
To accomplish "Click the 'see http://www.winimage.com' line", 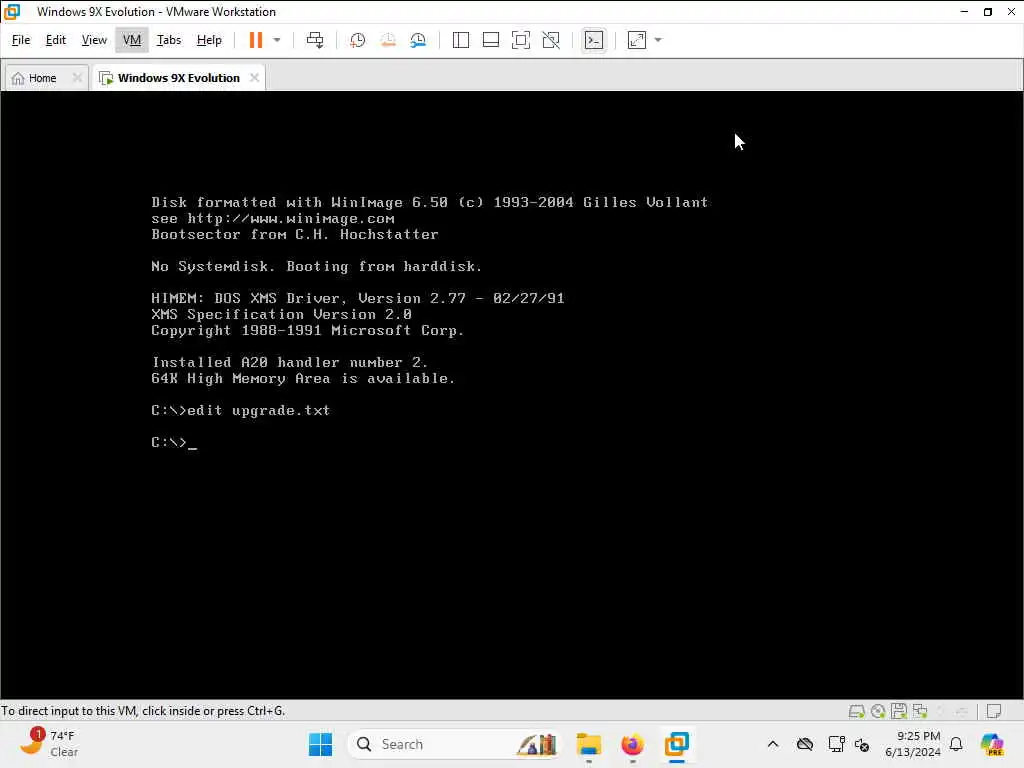I will pyautogui.click(x=273, y=219).
